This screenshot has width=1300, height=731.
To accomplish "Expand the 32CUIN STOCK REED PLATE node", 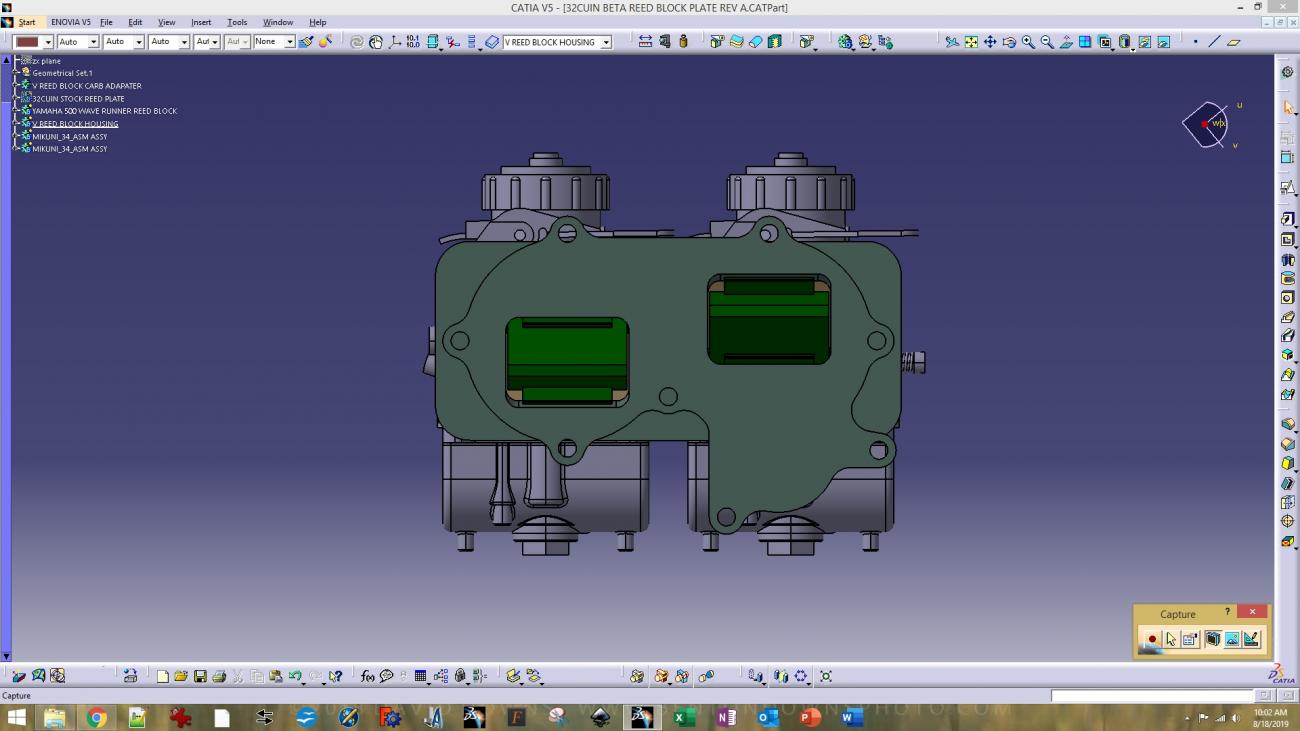I will [17, 99].
